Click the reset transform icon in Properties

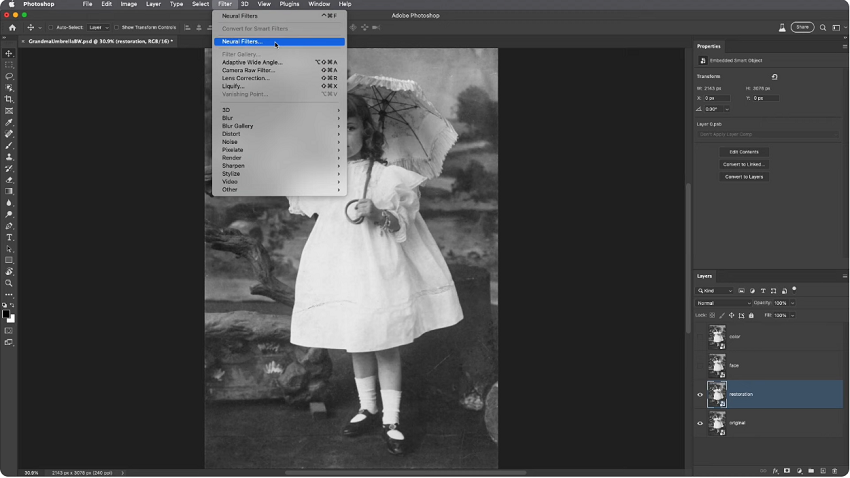(774, 77)
